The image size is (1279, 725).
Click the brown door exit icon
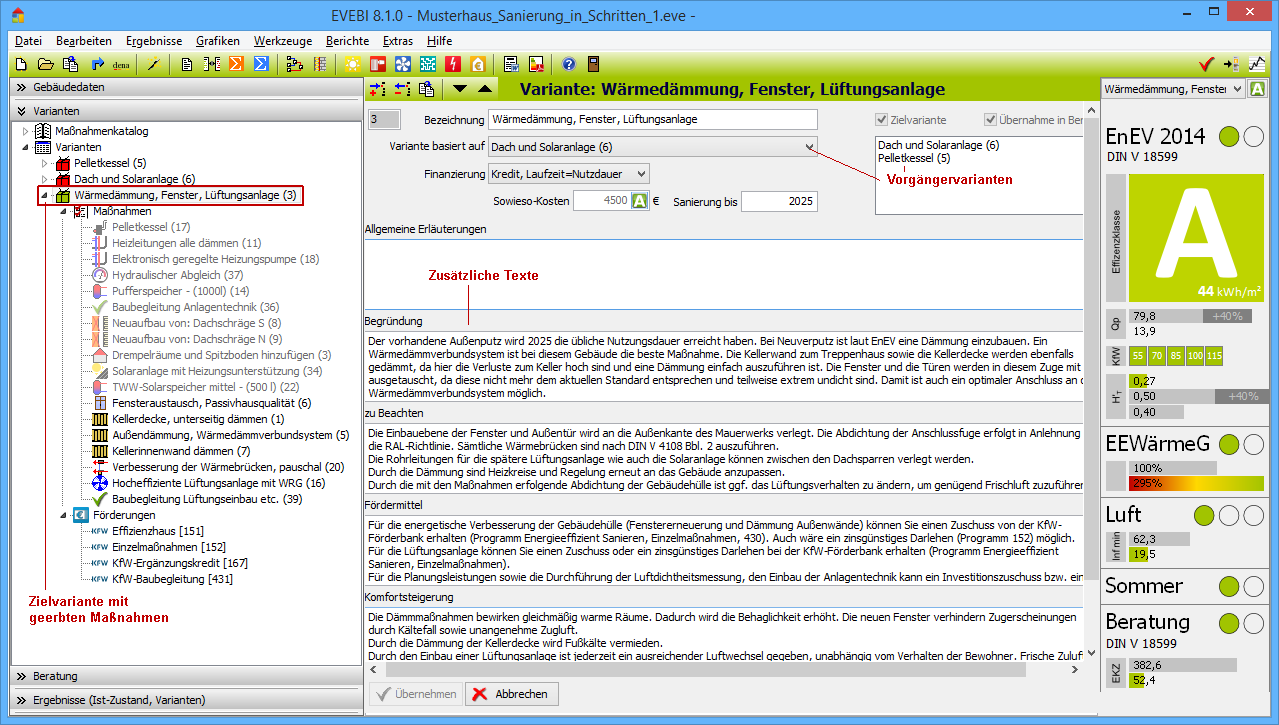point(594,64)
